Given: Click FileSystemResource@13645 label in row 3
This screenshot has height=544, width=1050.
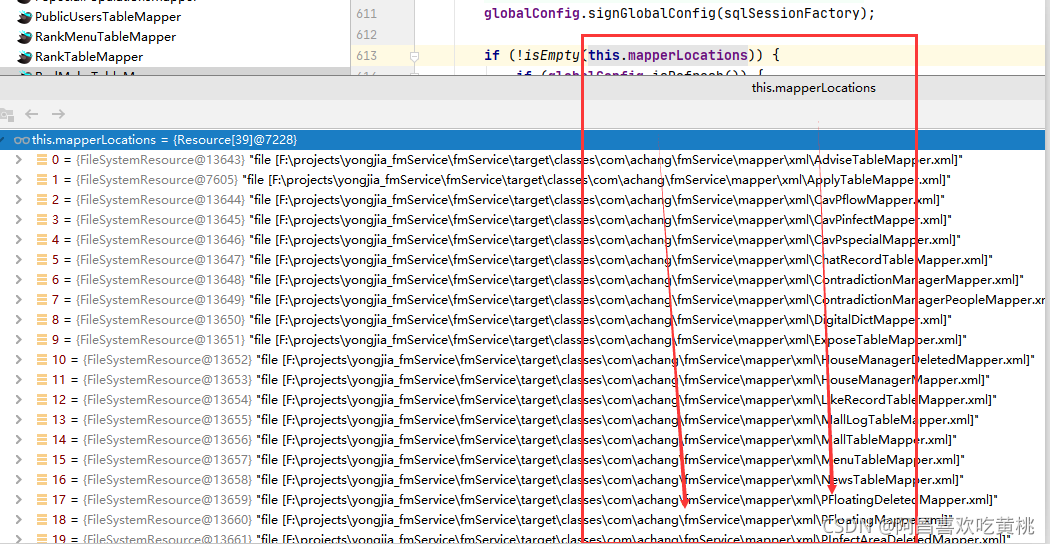Looking at the screenshot, I should (x=161, y=220).
